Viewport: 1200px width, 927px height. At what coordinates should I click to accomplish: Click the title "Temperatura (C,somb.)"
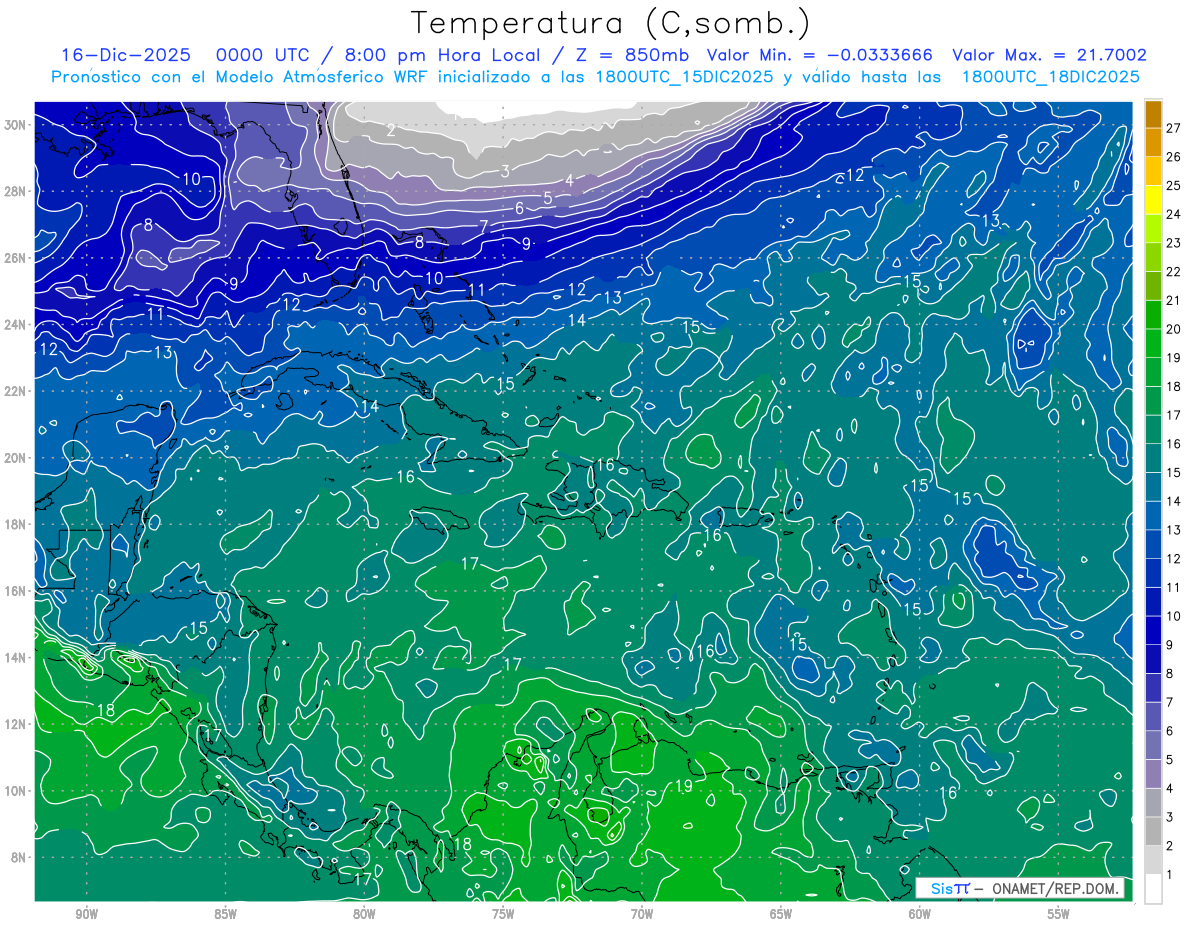tap(611, 24)
